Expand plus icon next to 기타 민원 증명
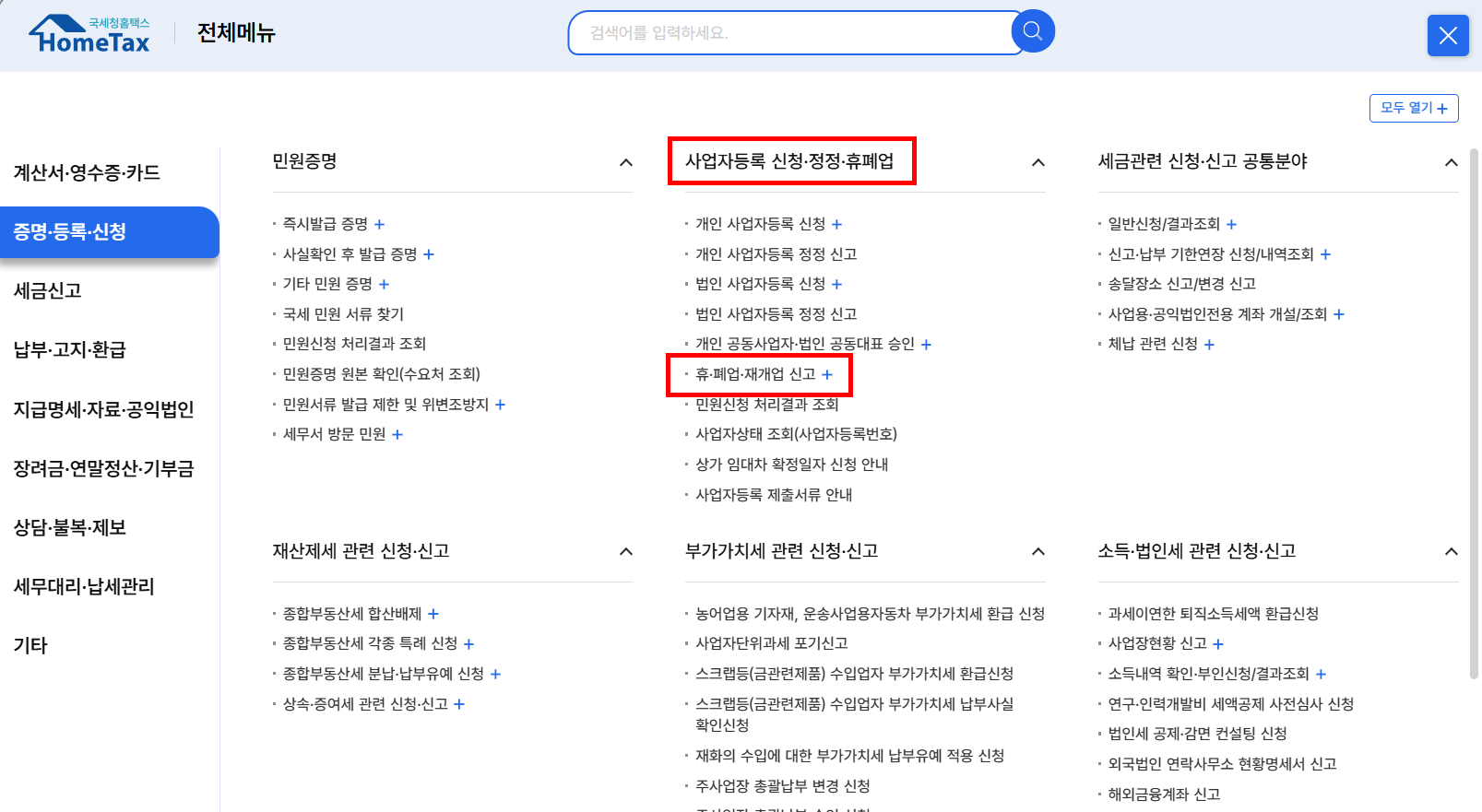This screenshot has height=812, width=1482. coord(384,284)
